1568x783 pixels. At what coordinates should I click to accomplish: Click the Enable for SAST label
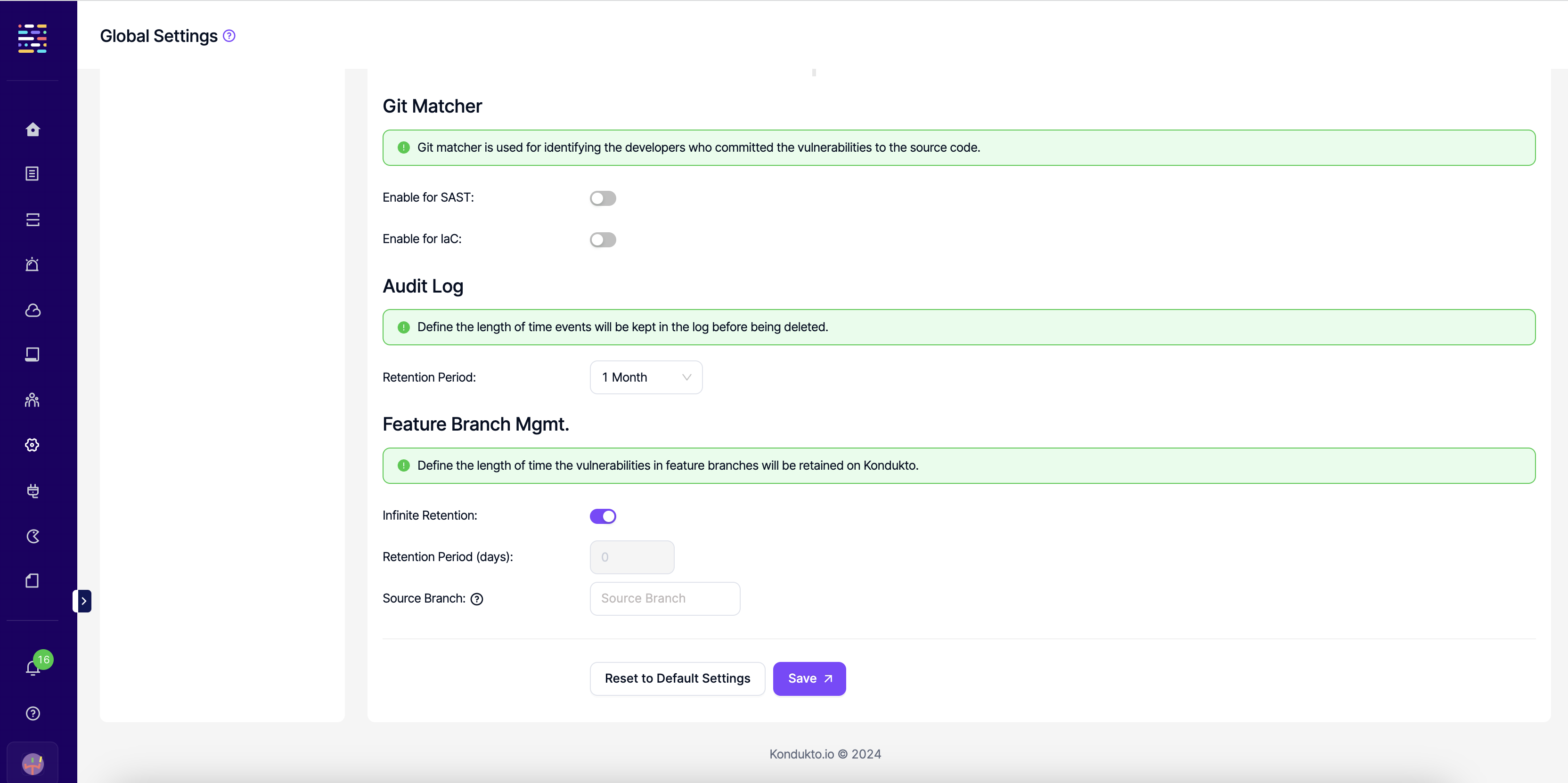click(428, 197)
